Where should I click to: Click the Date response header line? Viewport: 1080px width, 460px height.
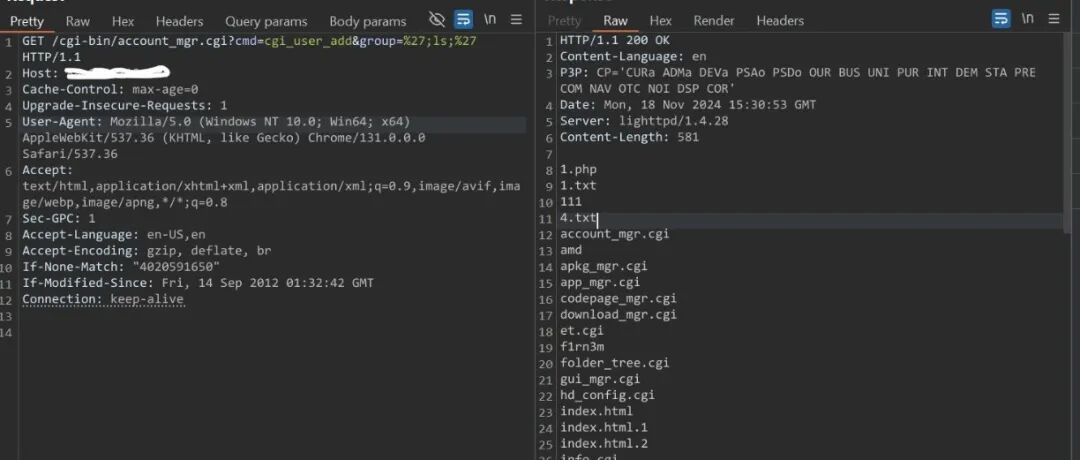[687, 105]
